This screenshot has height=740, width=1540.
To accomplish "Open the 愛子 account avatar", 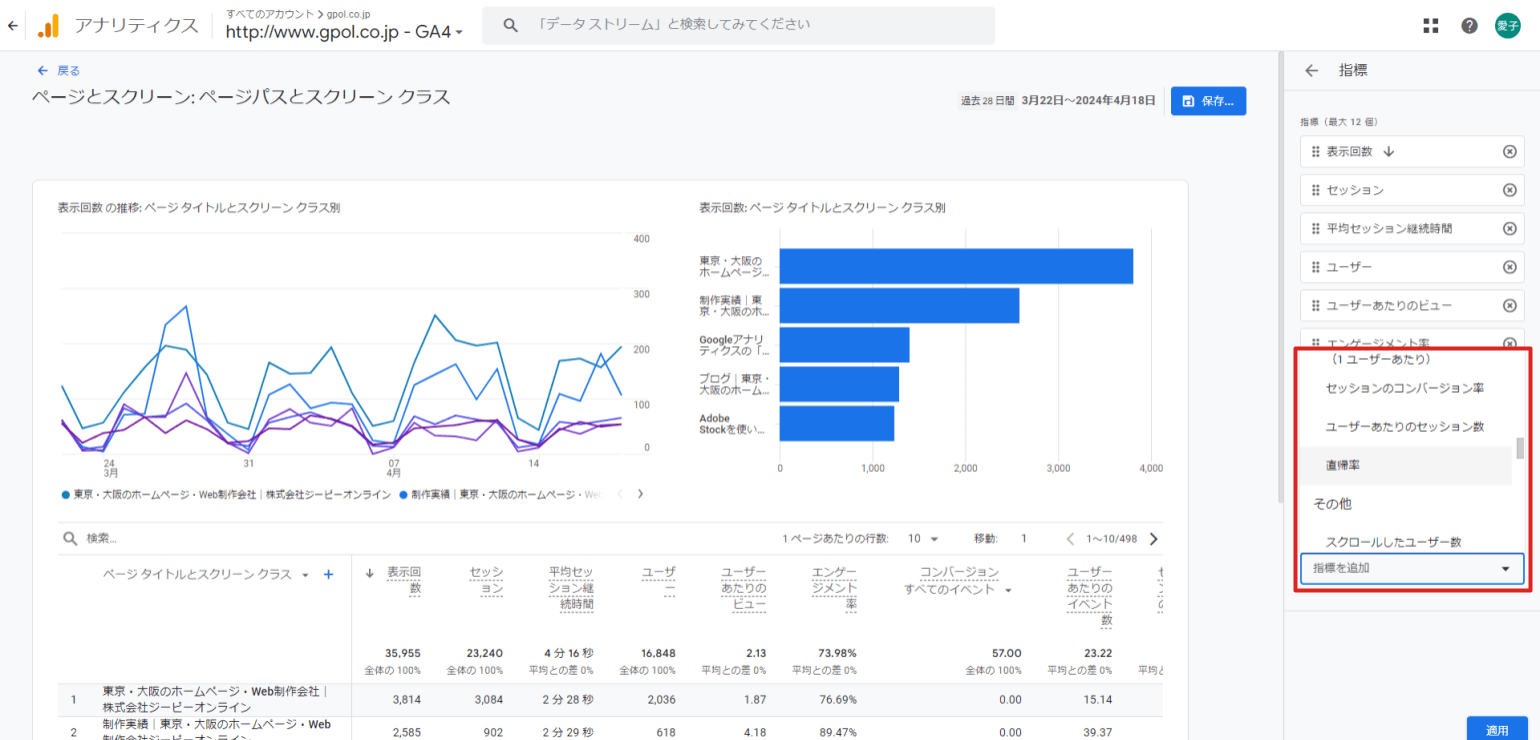I will click(1507, 26).
